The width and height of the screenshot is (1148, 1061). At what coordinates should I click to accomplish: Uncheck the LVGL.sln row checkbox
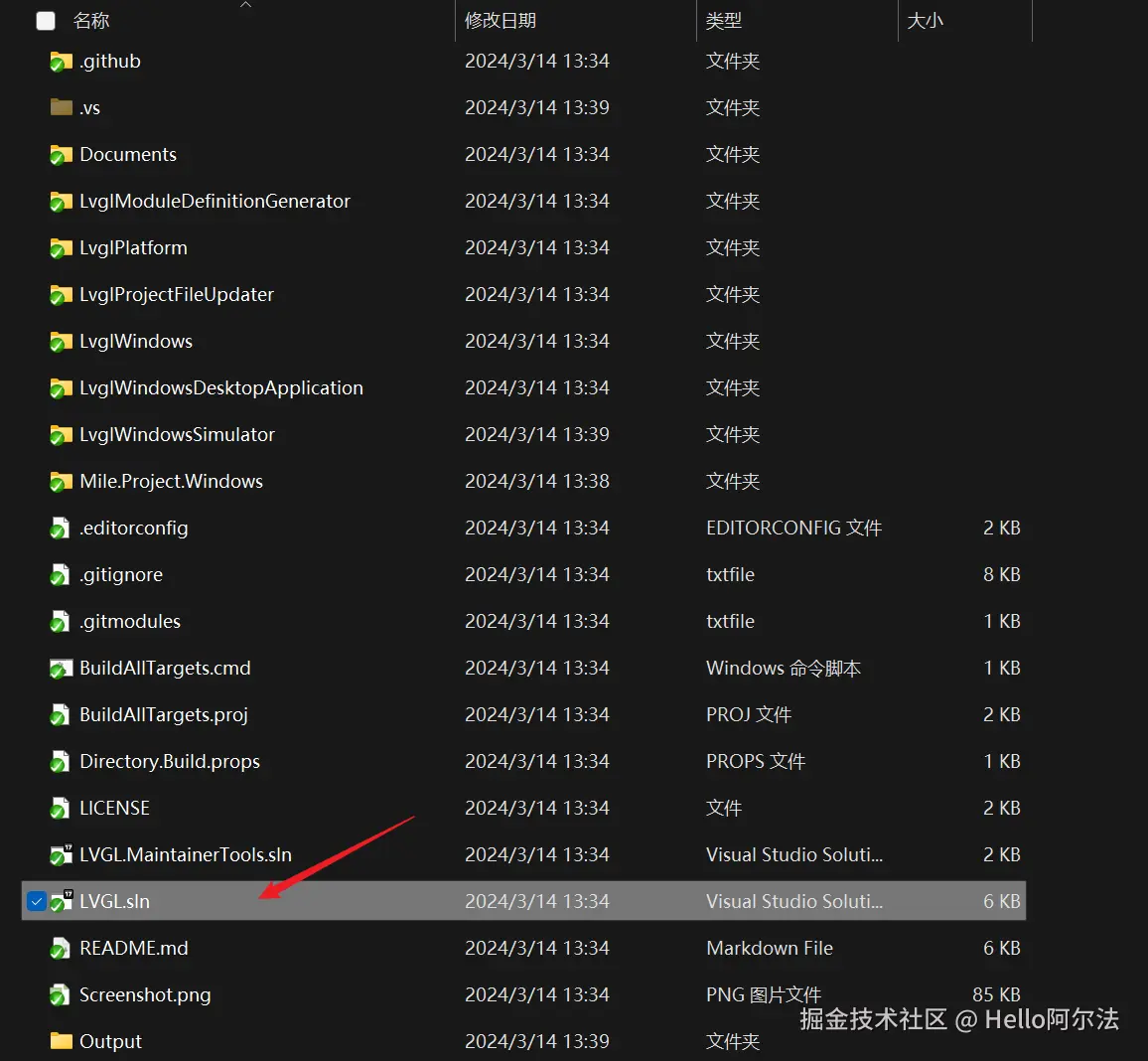(x=36, y=901)
